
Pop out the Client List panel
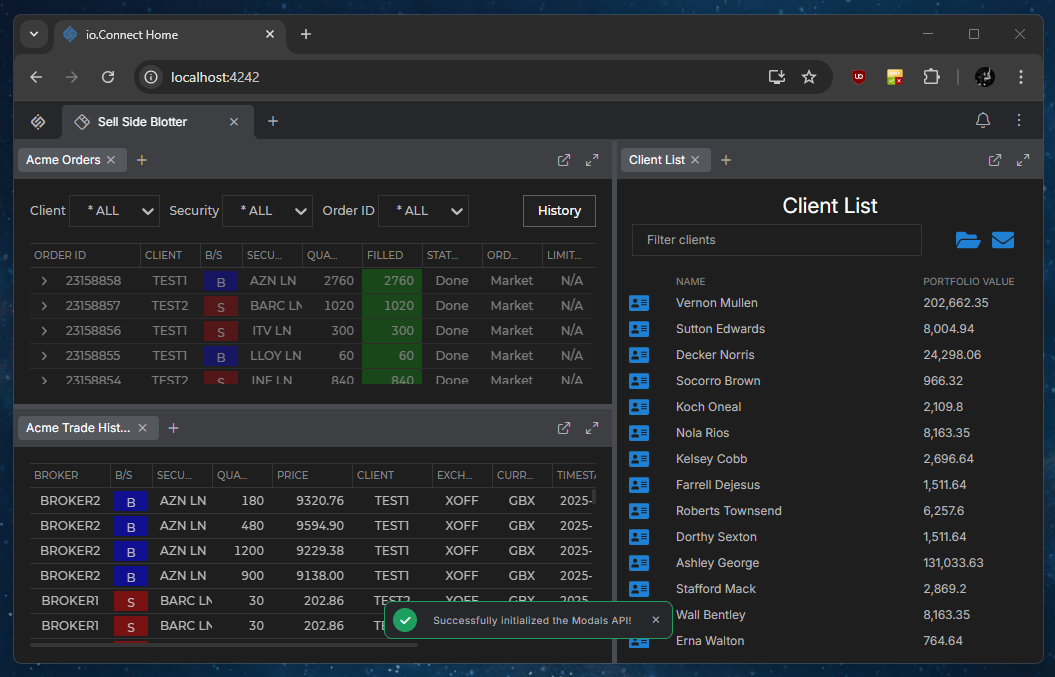[x=994, y=160]
